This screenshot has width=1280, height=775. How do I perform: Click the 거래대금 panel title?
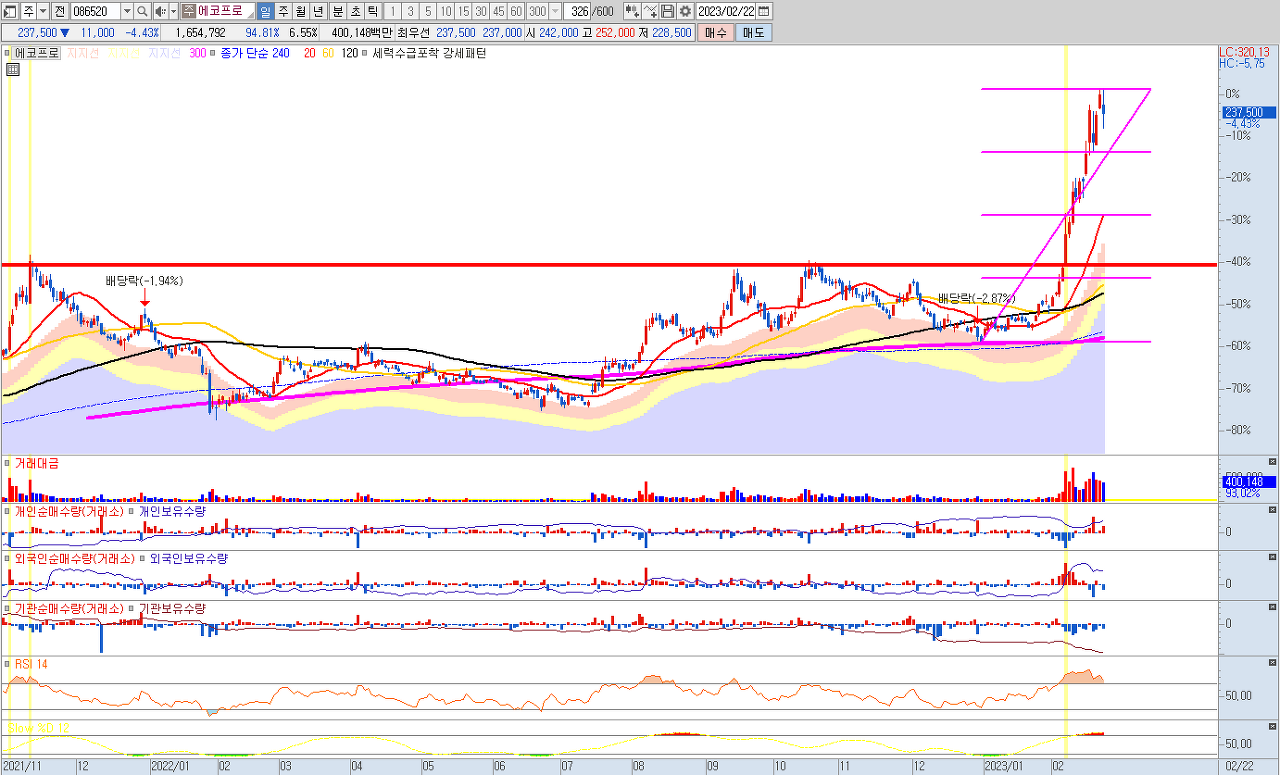pyautogui.click(x=36, y=463)
